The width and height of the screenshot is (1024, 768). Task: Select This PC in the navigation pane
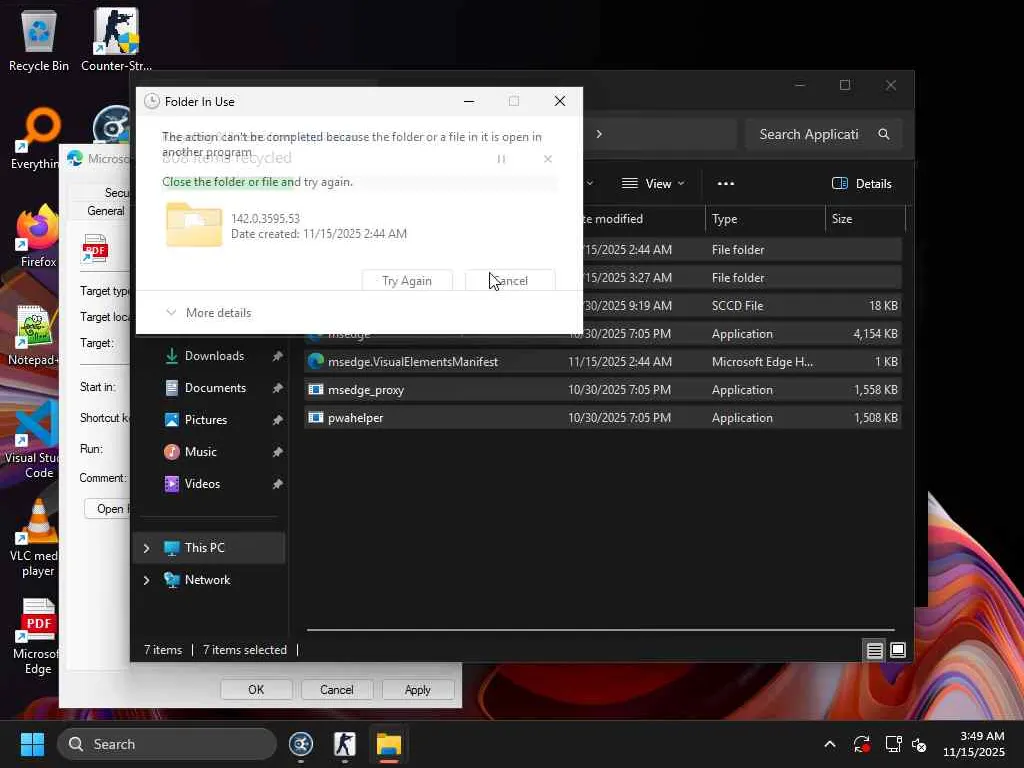click(x=209, y=548)
